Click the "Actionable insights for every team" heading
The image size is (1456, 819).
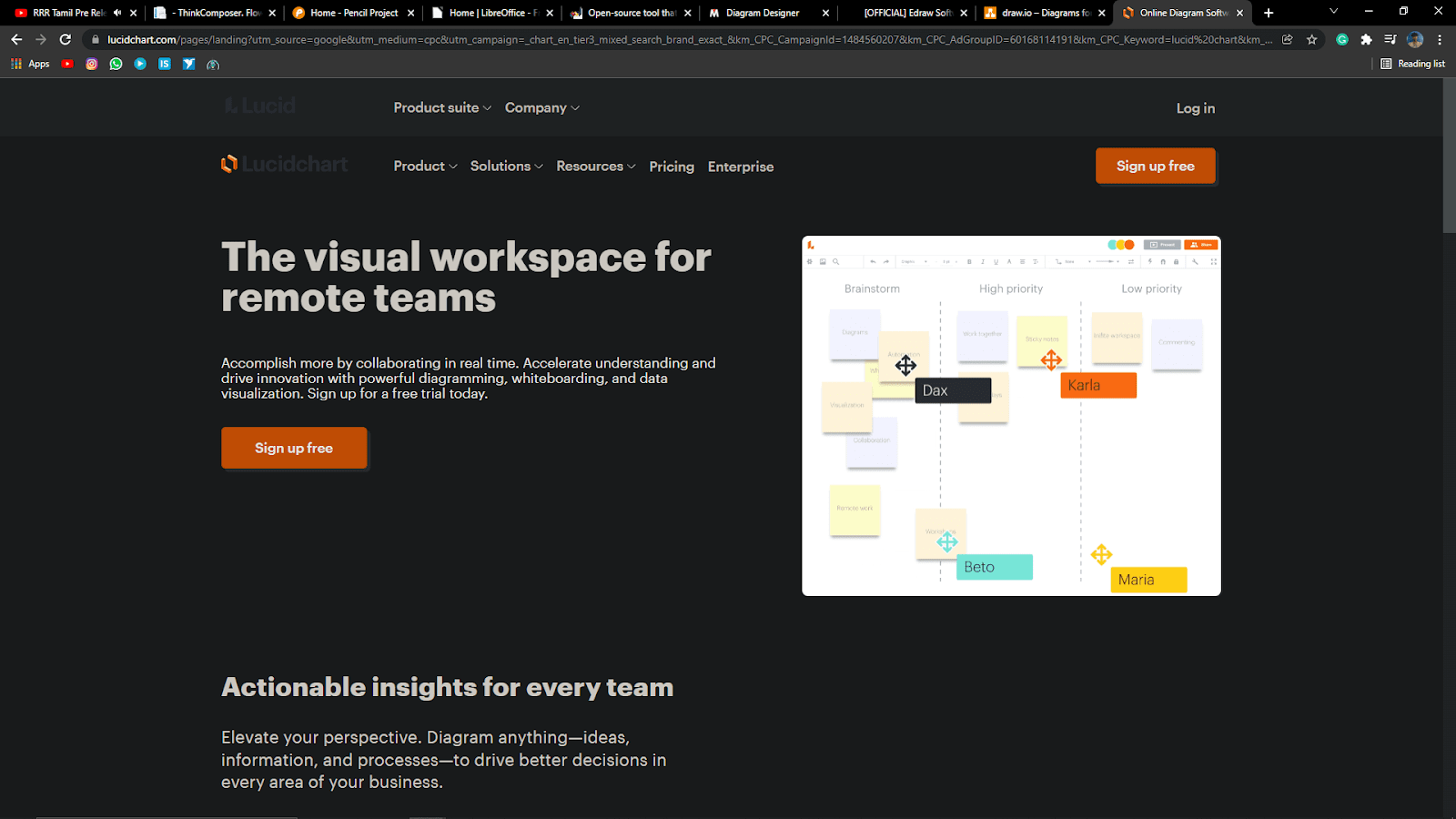pos(448,687)
